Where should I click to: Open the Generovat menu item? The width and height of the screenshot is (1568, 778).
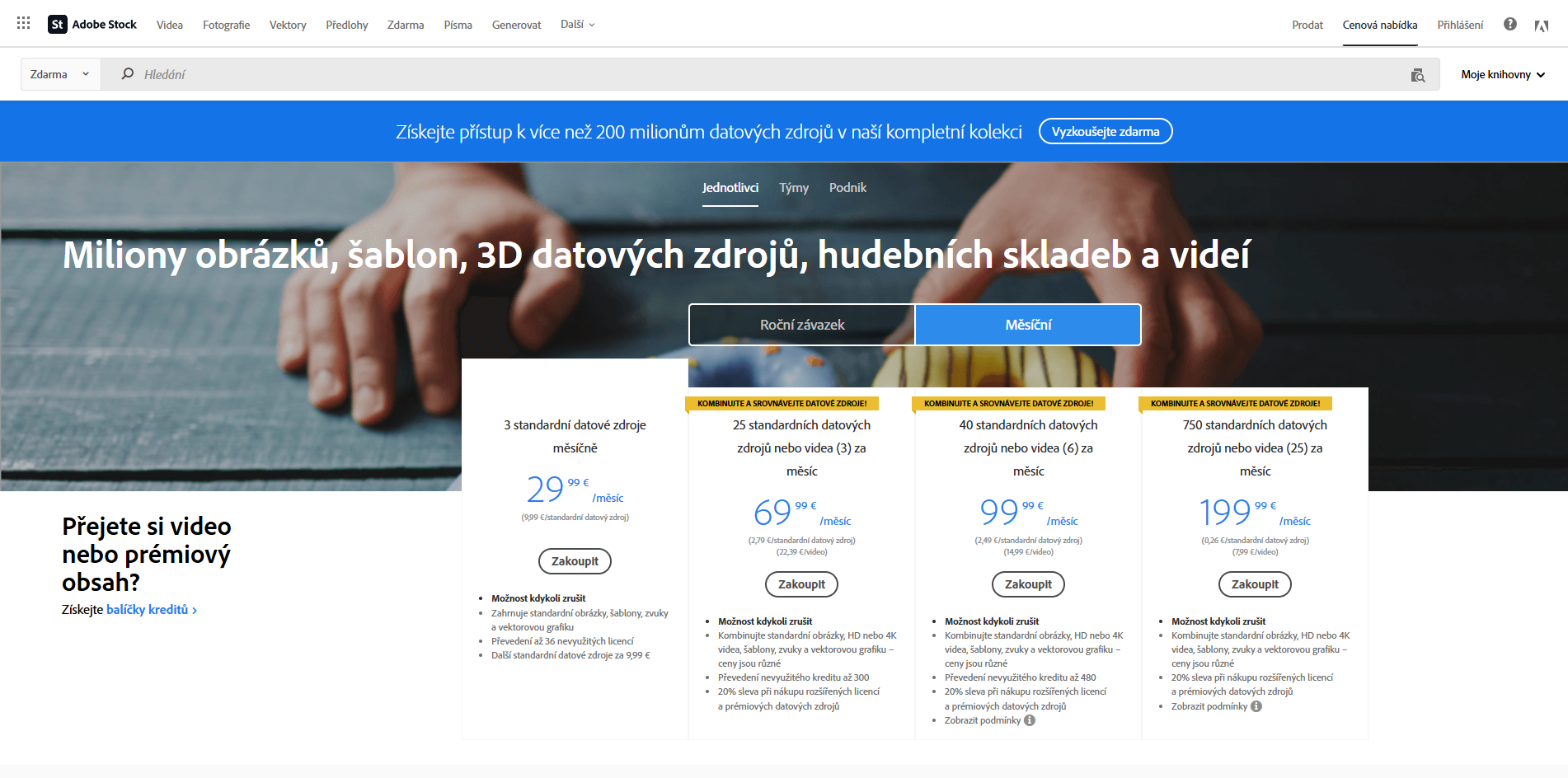coord(517,25)
